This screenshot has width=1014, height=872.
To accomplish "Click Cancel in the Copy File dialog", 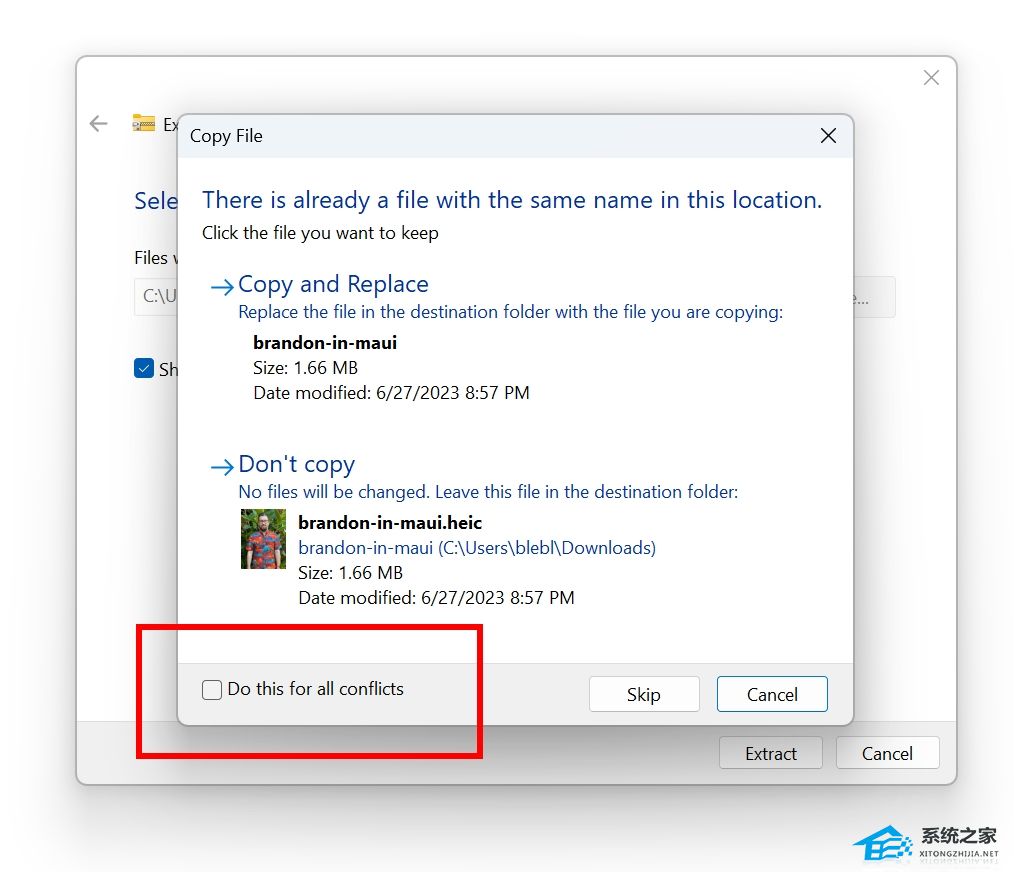I will [x=772, y=694].
